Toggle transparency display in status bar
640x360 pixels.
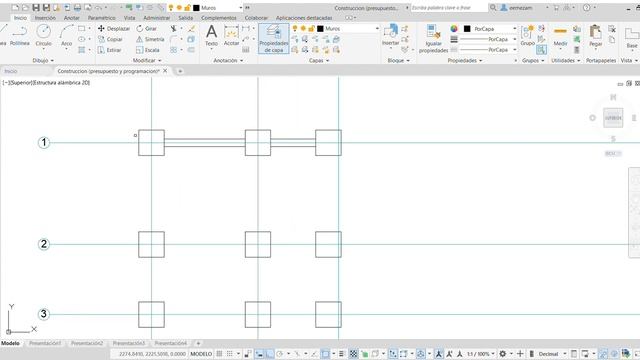point(353,353)
